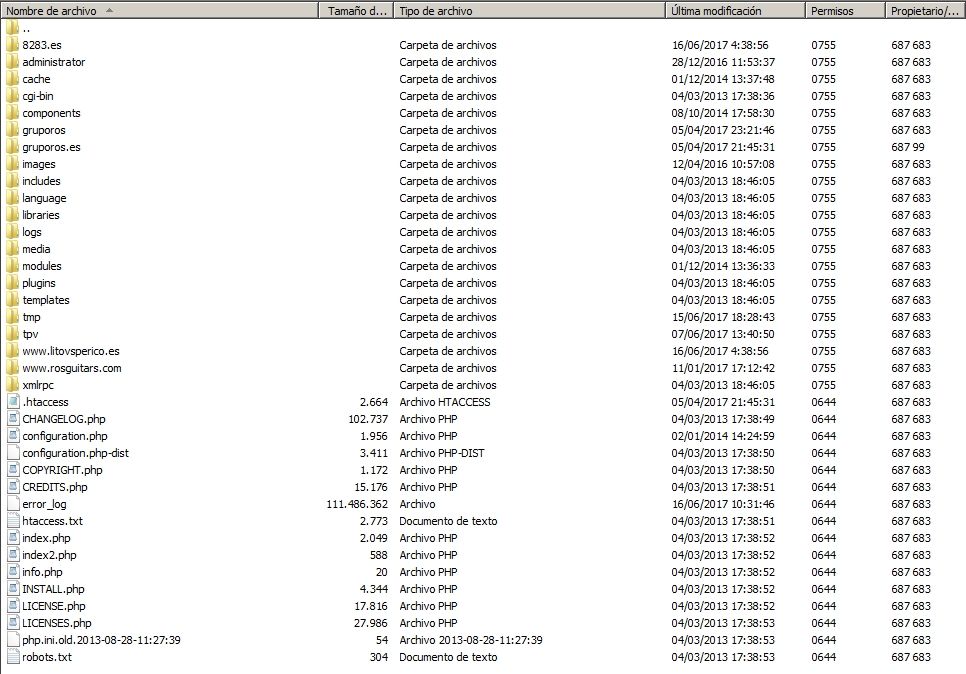Sort by 'Permisos' column header

(845, 10)
